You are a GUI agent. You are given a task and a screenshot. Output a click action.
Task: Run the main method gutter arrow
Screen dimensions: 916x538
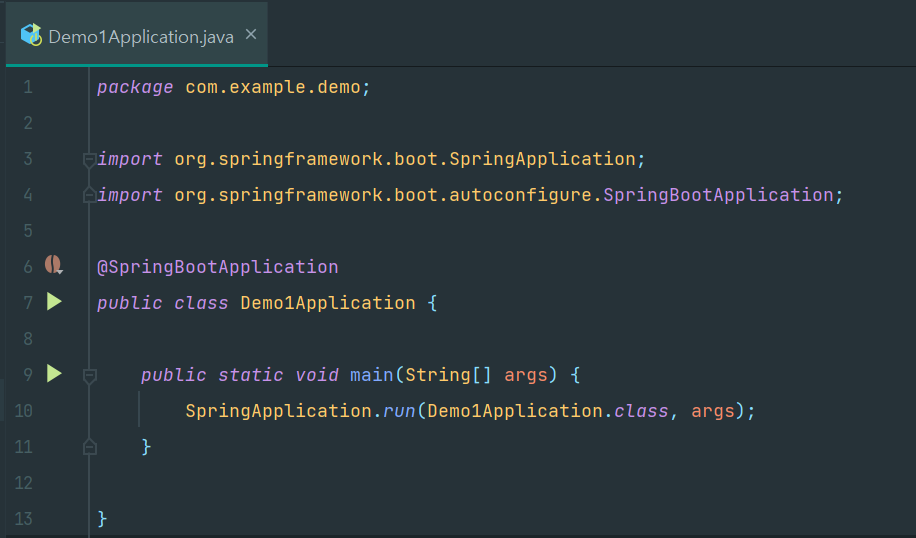[x=54, y=374]
